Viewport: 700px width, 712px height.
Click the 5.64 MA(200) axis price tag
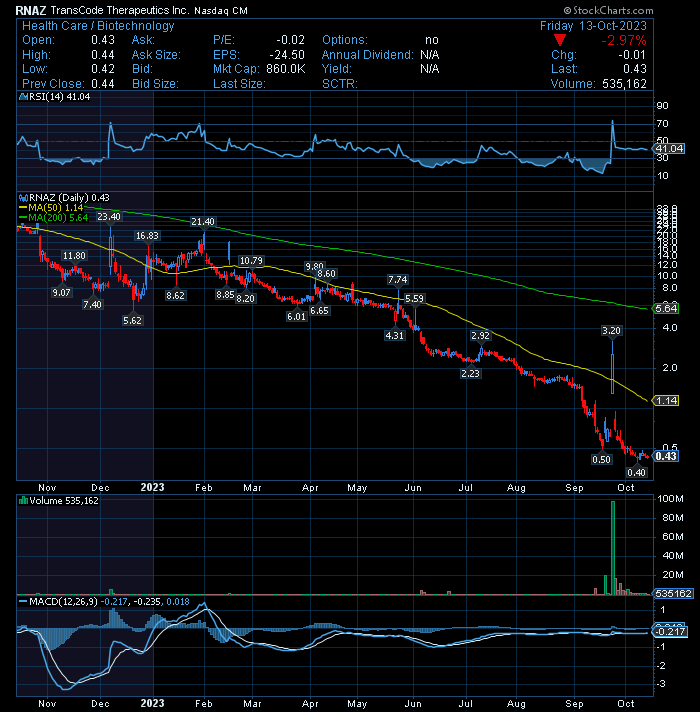coord(665,308)
